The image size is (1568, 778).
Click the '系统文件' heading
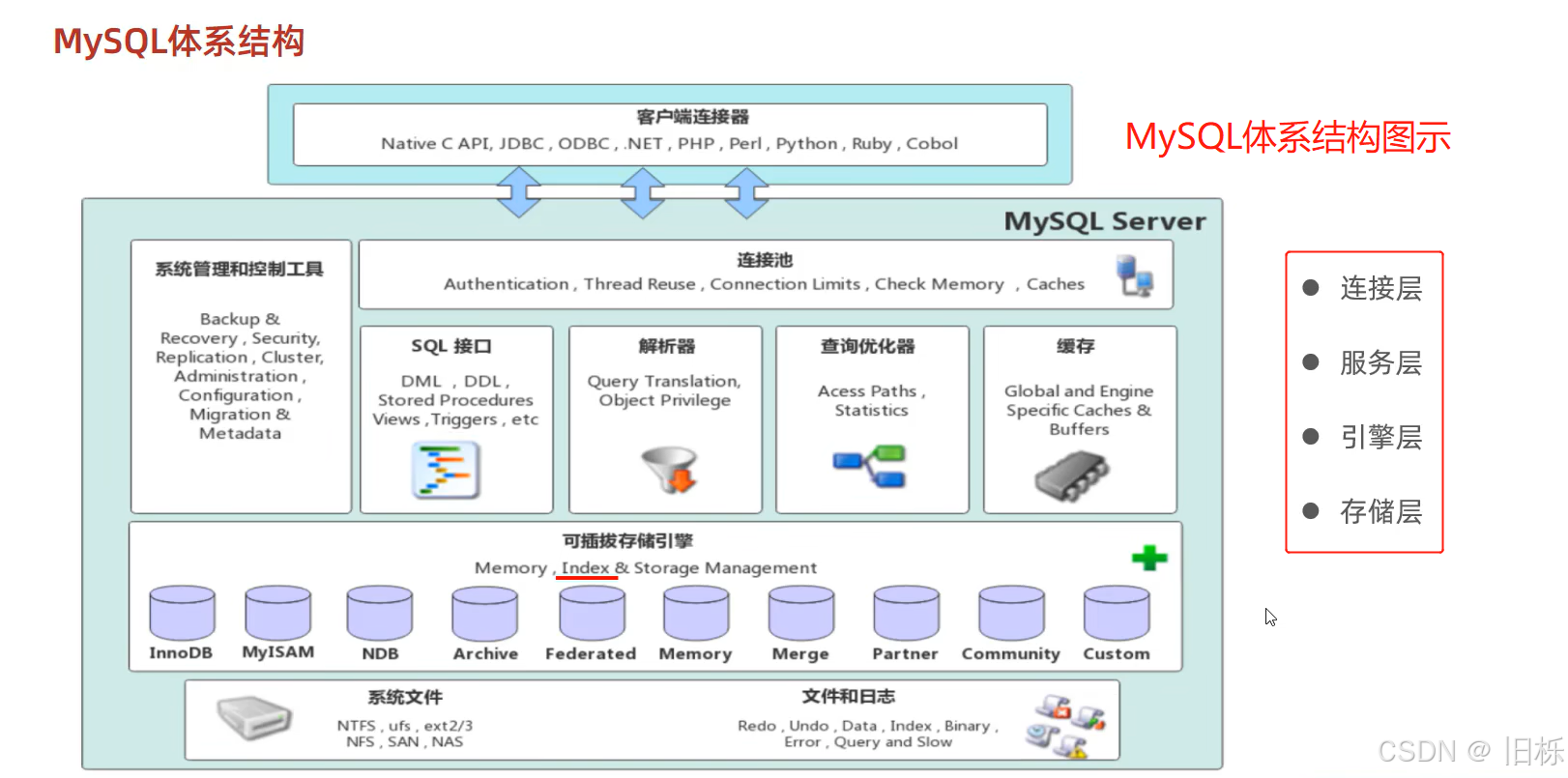[x=405, y=697]
